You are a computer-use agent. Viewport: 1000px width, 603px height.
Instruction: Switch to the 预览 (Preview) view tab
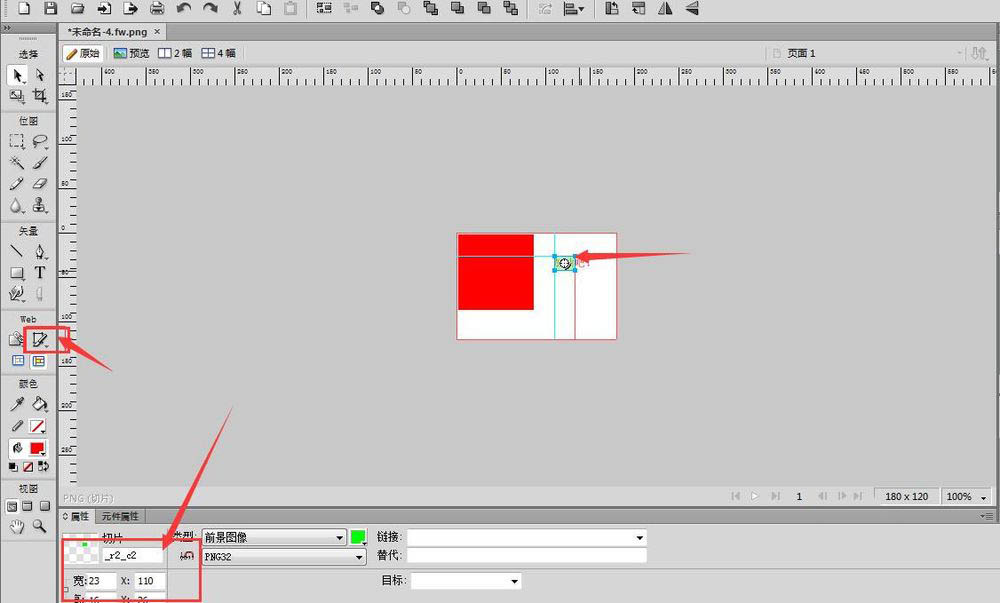pyautogui.click(x=131, y=54)
